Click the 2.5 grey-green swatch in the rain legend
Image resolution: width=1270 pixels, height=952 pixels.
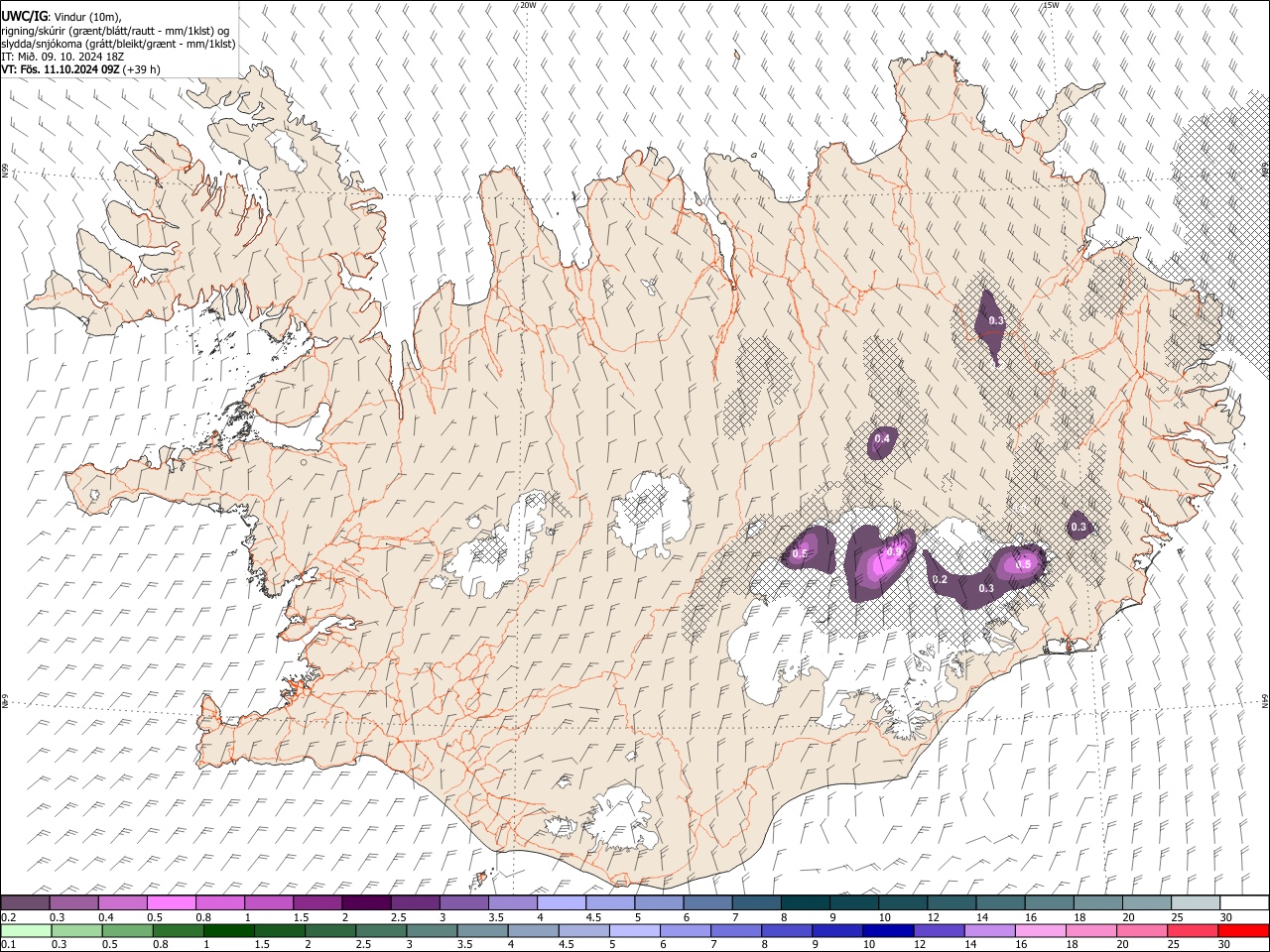pyautogui.click(x=381, y=930)
